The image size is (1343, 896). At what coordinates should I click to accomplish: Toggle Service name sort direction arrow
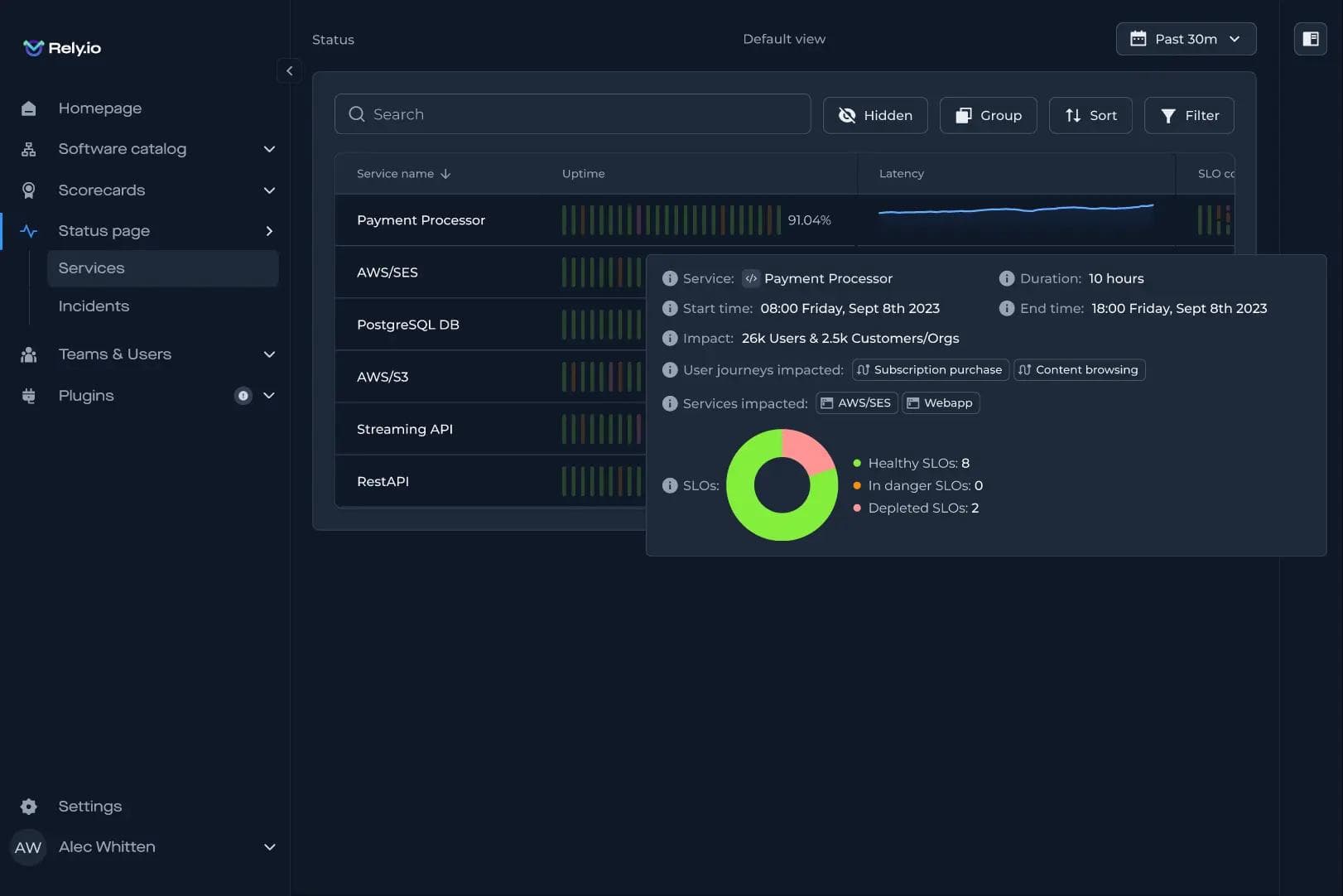pyautogui.click(x=445, y=174)
